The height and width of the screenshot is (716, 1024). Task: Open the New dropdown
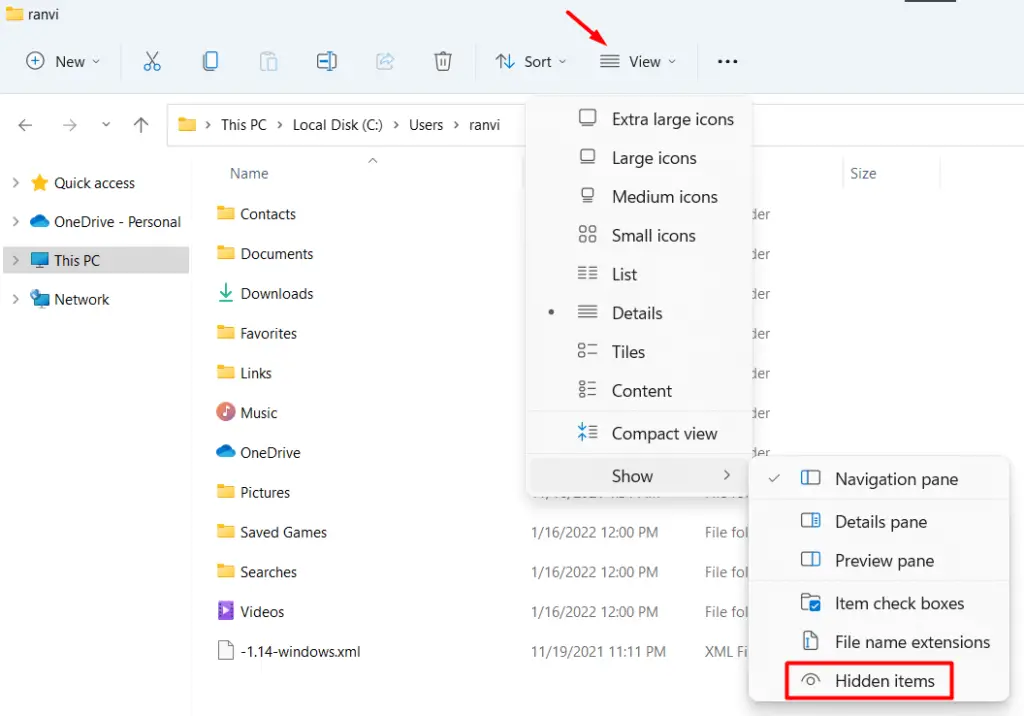tap(63, 61)
